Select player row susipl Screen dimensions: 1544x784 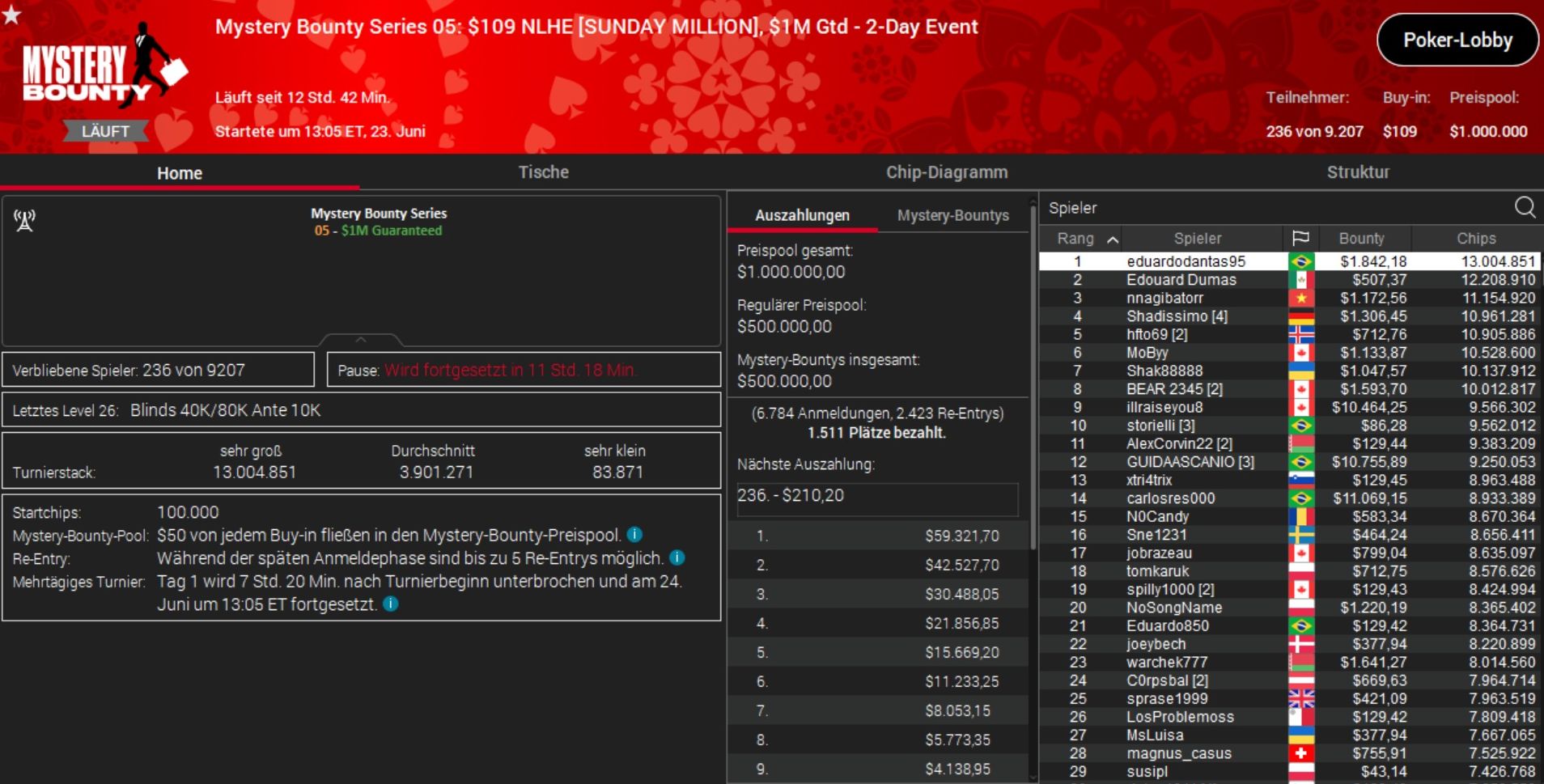click(x=1290, y=771)
